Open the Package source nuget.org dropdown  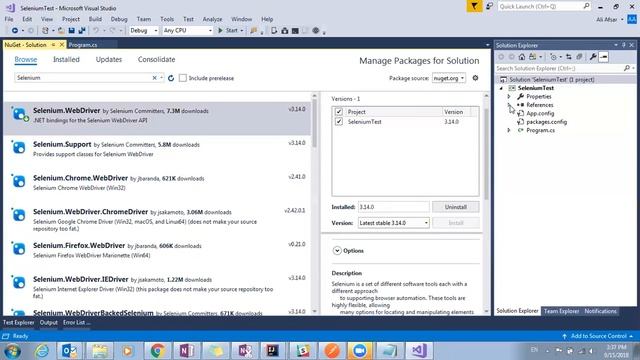tap(449, 78)
